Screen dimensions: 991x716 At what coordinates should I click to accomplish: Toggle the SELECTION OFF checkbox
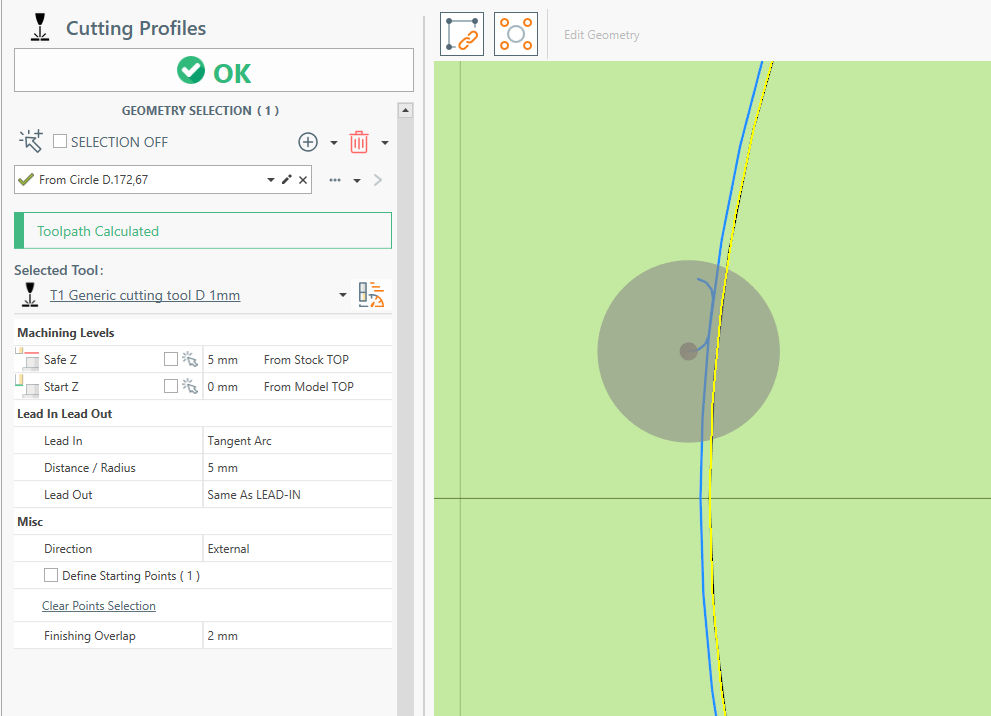60,142
